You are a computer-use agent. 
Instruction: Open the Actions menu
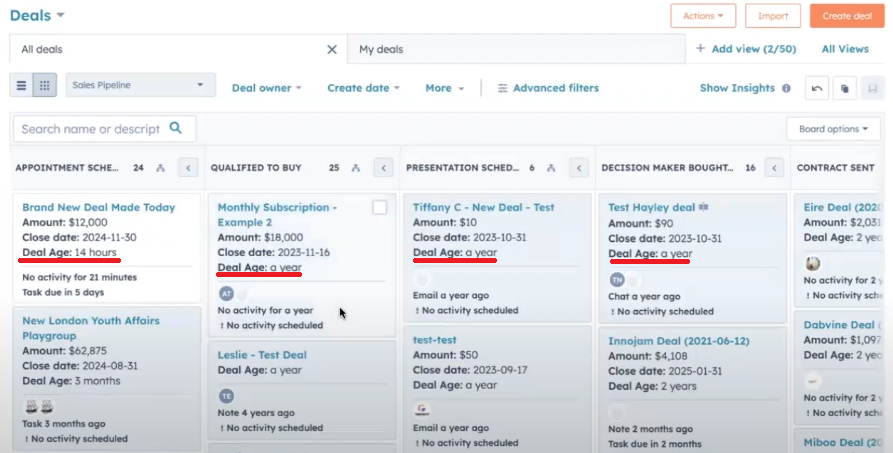coord(703,16)
